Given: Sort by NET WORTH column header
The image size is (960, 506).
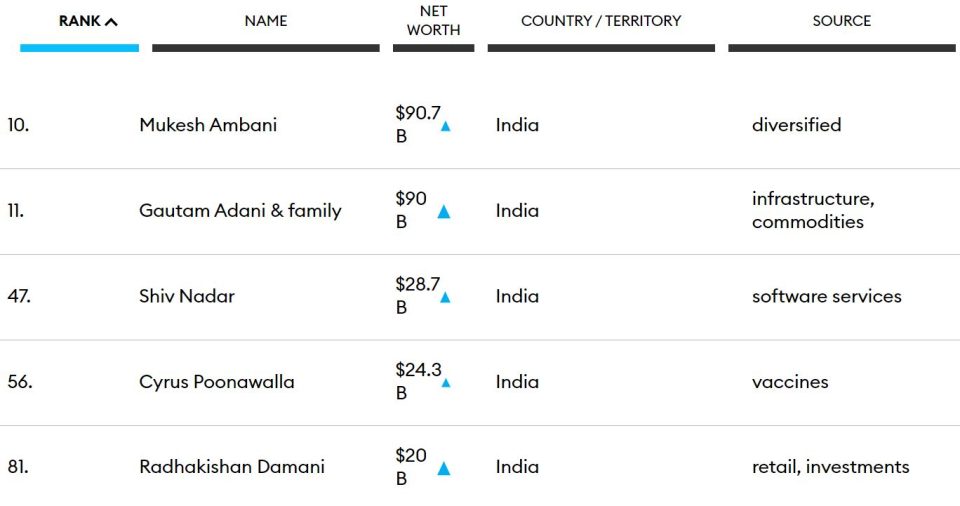Looking at the screenshot, I should click(x=433, y=20).
